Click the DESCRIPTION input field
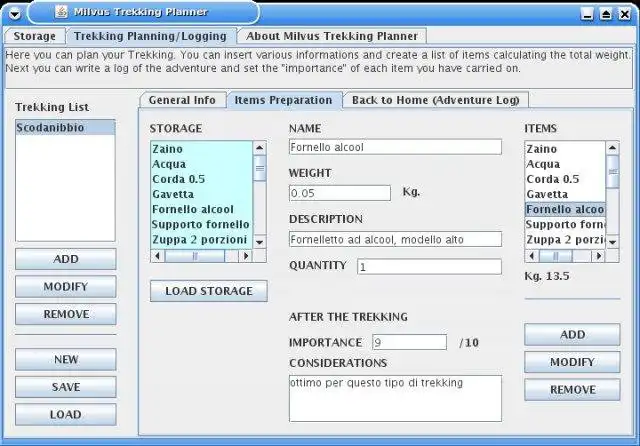The image size is (640, 446). 395,239
